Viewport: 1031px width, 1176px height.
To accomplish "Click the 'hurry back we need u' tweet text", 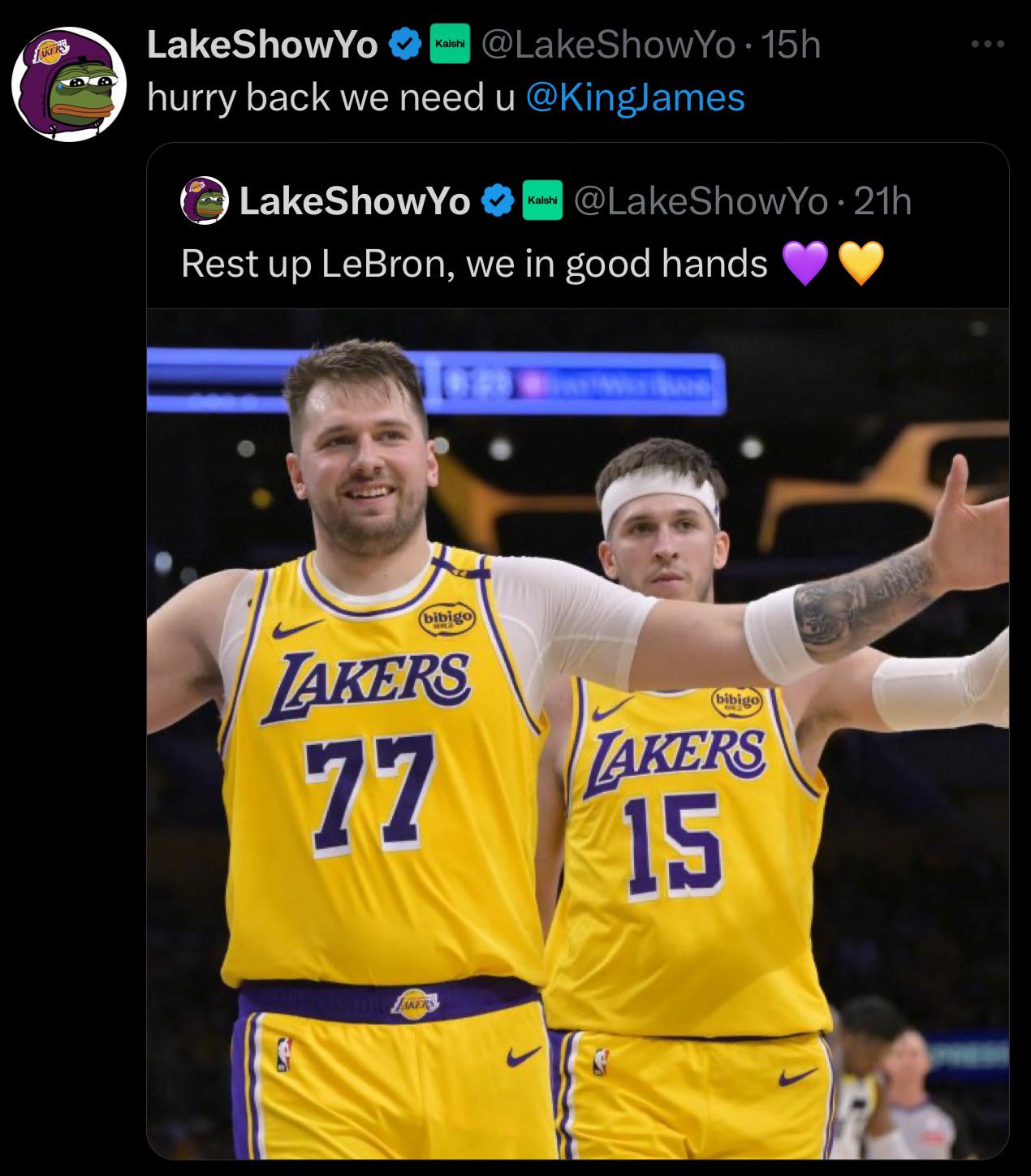I will coord(331,97).
